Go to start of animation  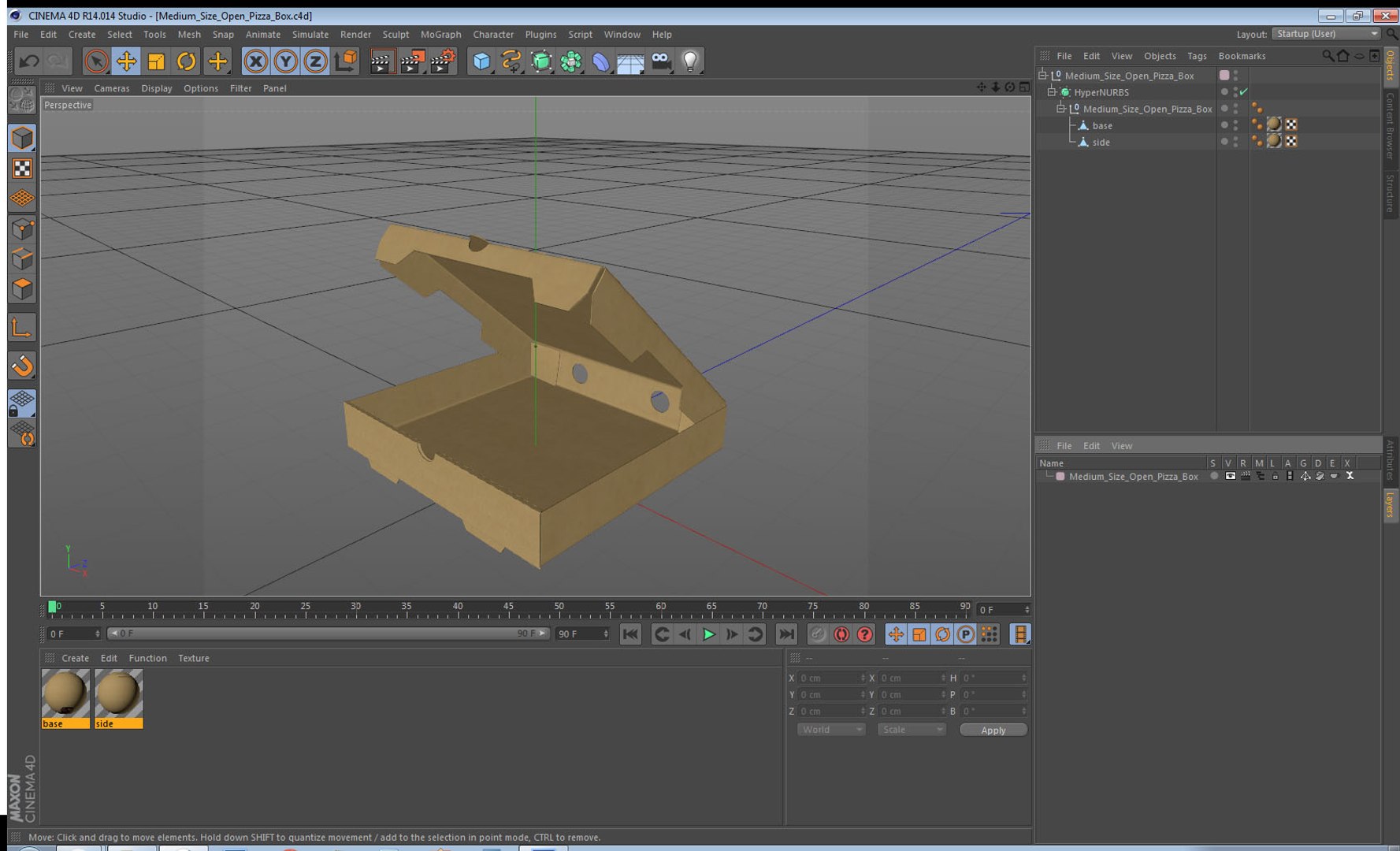630,634
